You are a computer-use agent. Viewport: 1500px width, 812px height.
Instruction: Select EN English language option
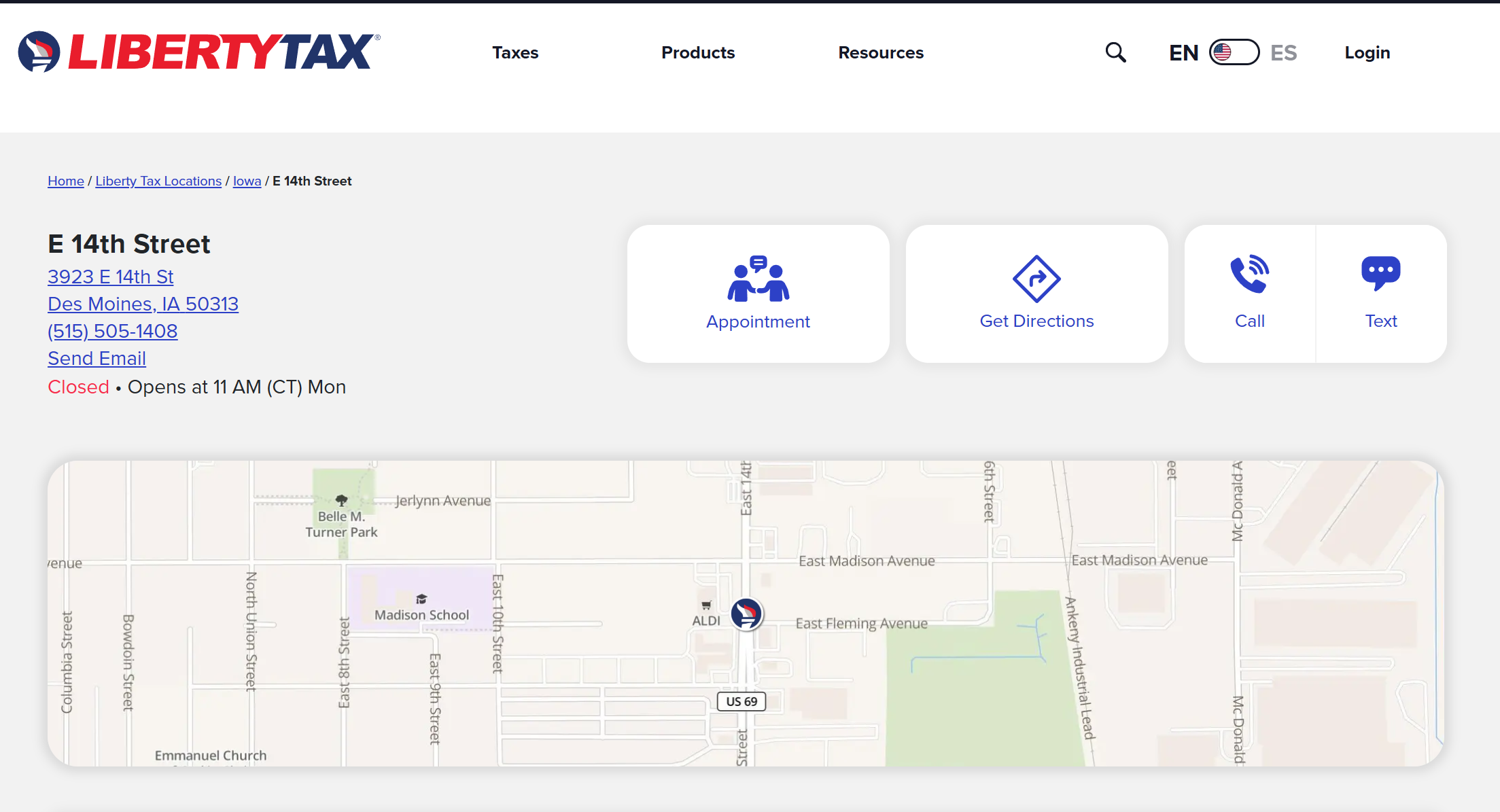coord(1183,52)
